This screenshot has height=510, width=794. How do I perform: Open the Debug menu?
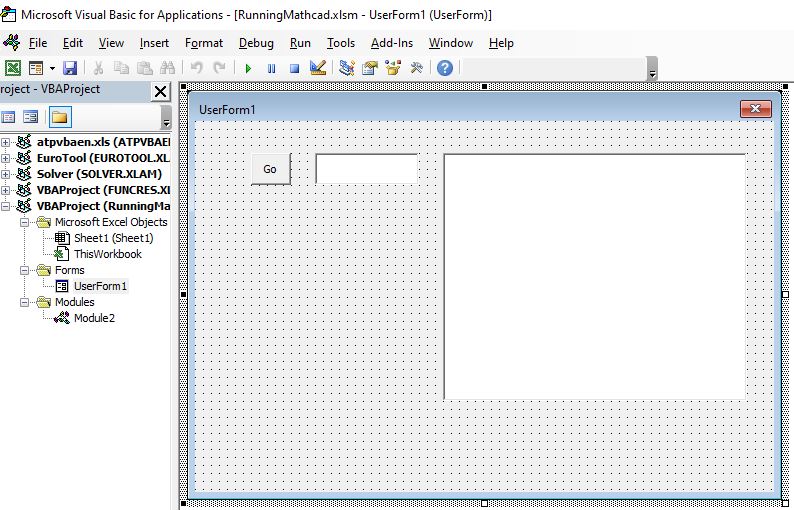tap(256, 43)
